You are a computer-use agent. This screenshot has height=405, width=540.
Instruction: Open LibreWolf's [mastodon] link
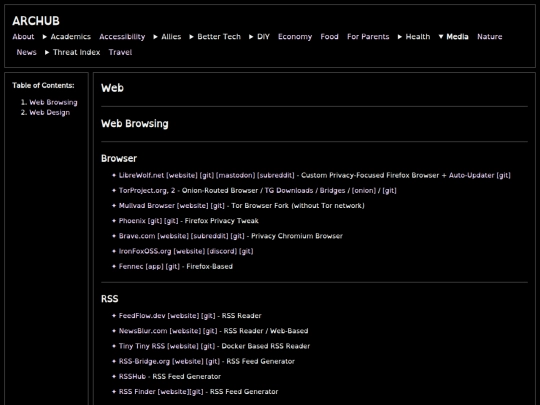(236, 175)
